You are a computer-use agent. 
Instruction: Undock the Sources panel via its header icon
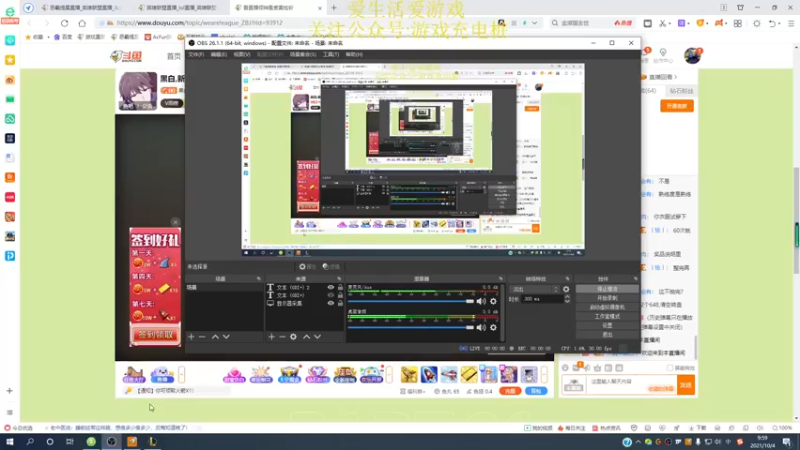tap(339, 279)
